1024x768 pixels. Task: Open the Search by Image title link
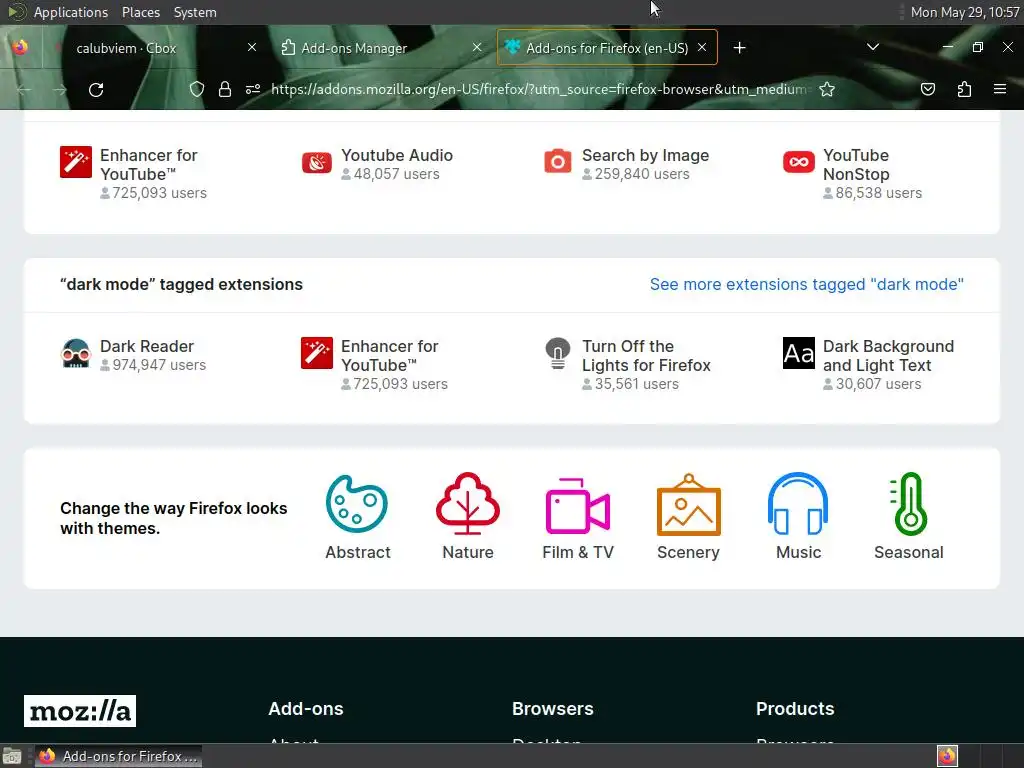coord(645,155)
